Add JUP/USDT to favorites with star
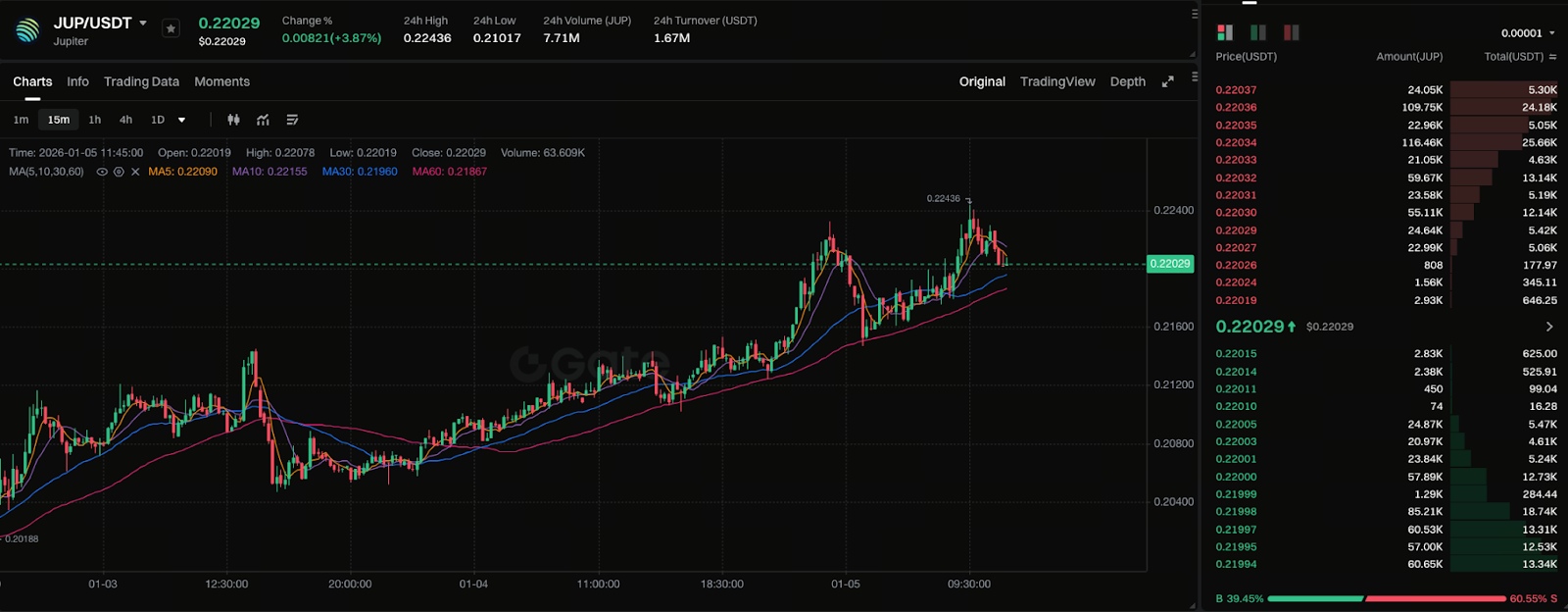This screenshot has width=1568, height=612. click(x=171, y=29)
